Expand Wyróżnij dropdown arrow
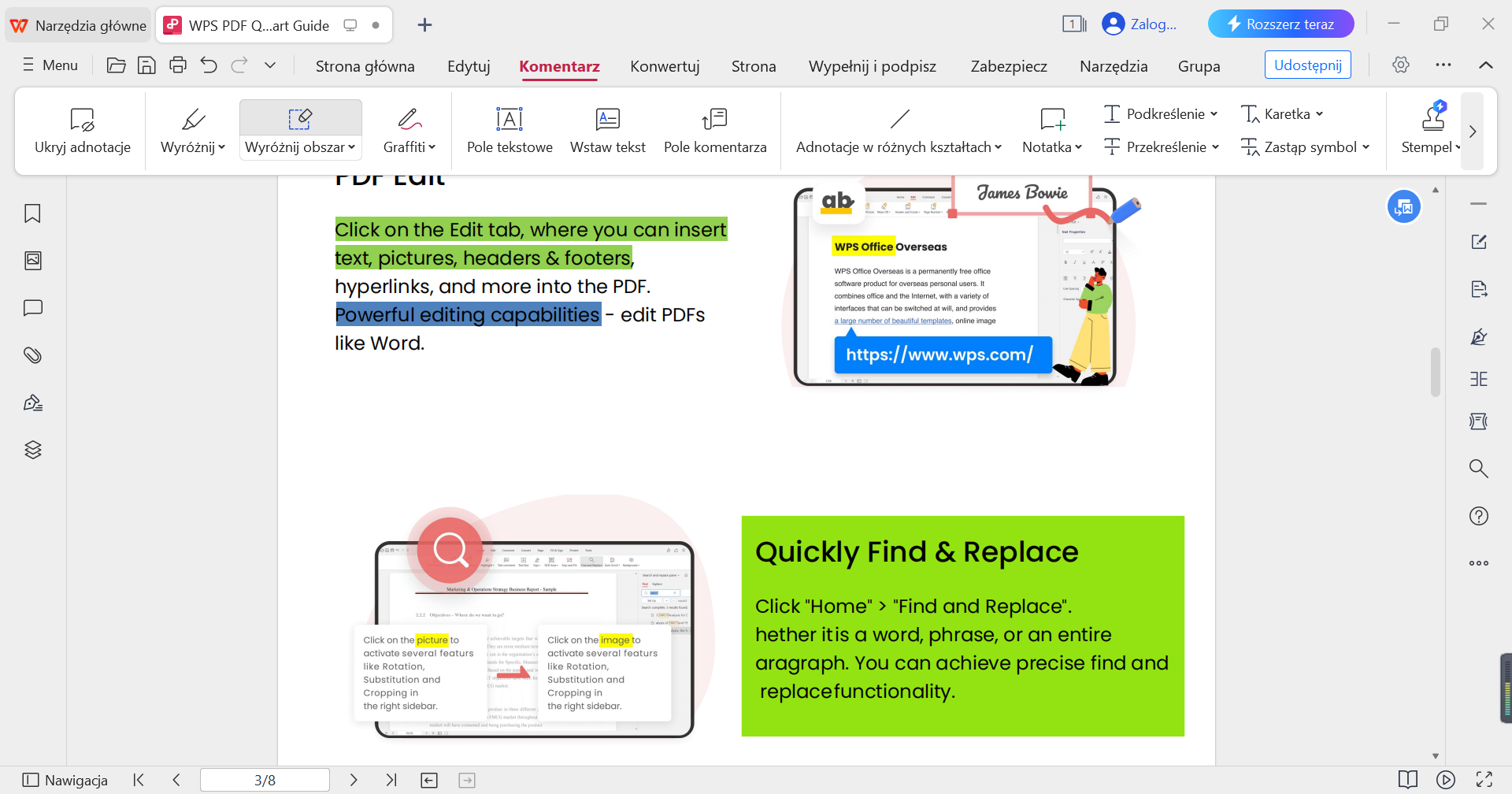 click(x=222, y=147)
